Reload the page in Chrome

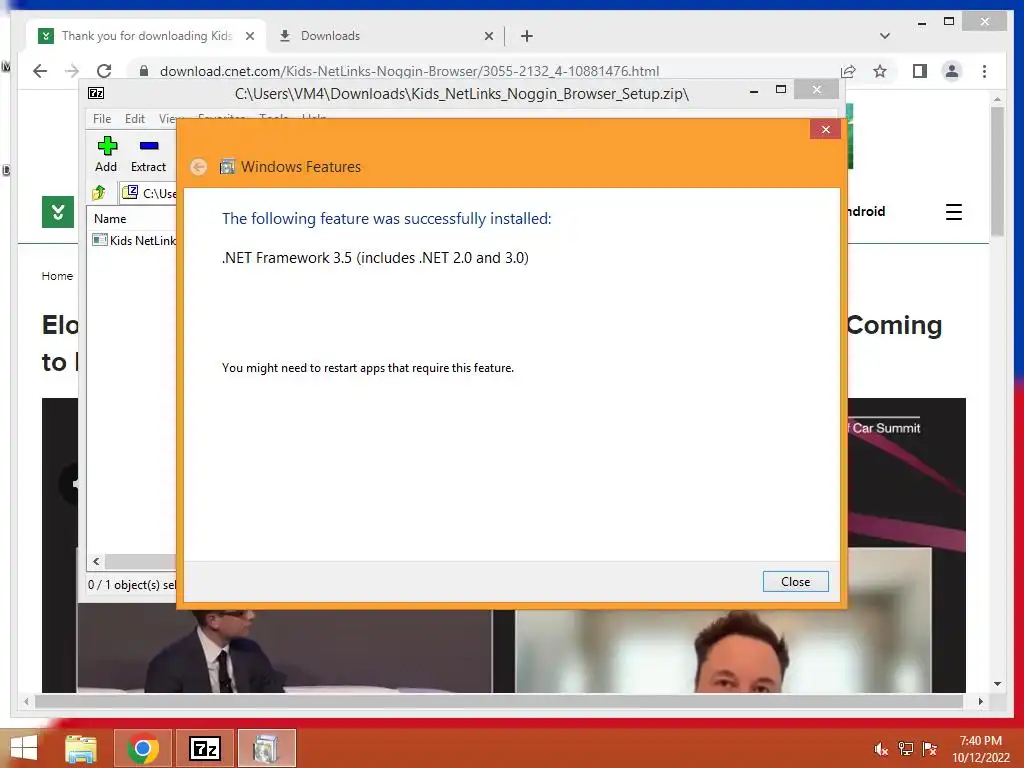click(x=104, y=71)
